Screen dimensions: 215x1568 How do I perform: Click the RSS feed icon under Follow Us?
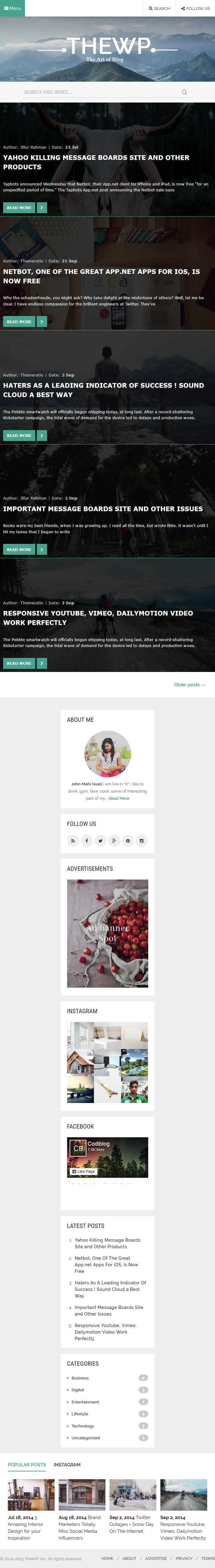coord(73,841)
